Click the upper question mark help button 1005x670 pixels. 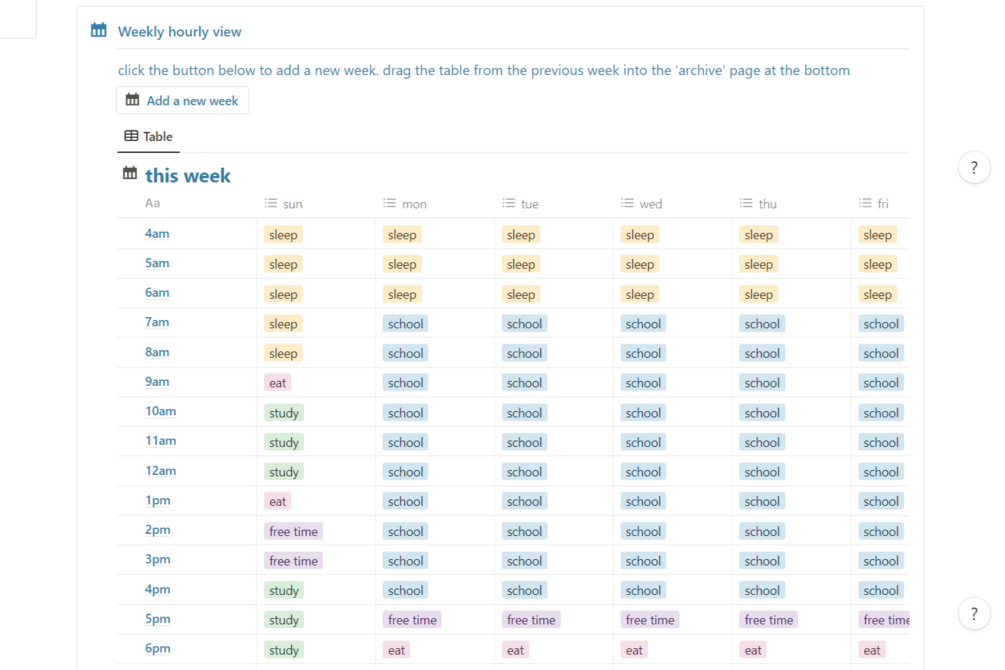[x=974, y=167]
